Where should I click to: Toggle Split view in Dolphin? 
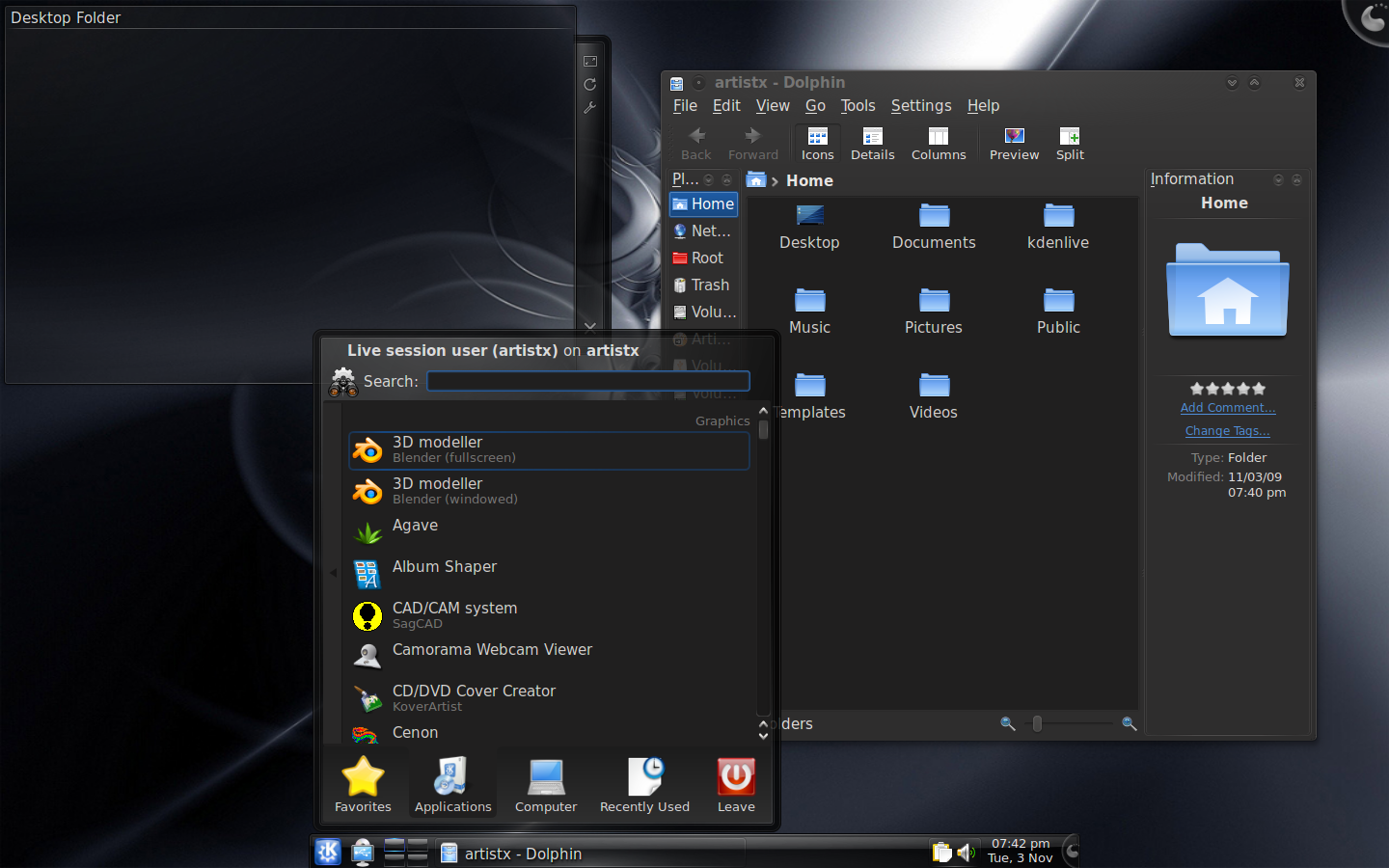(1070, 143)
